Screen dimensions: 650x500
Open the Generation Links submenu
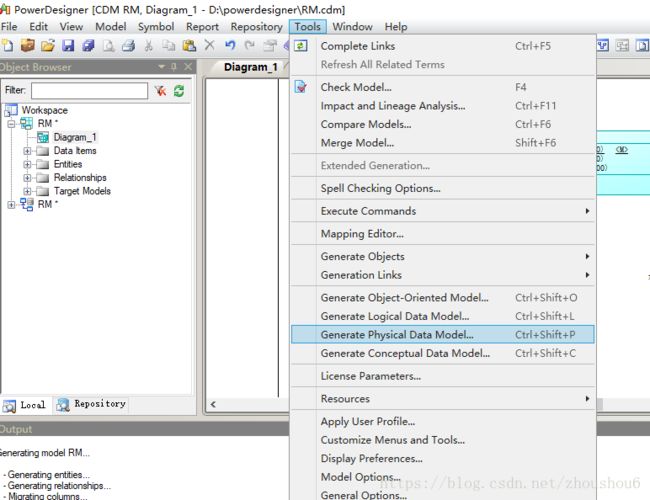coord(443,275)
